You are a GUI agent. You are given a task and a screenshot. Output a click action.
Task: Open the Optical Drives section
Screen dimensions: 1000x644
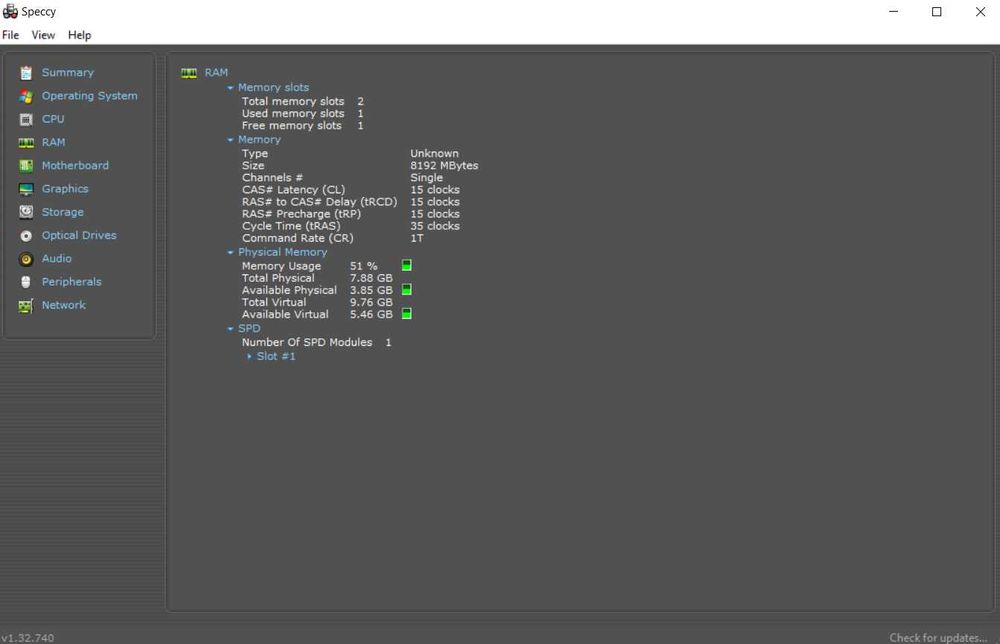(x=79, y=235)
